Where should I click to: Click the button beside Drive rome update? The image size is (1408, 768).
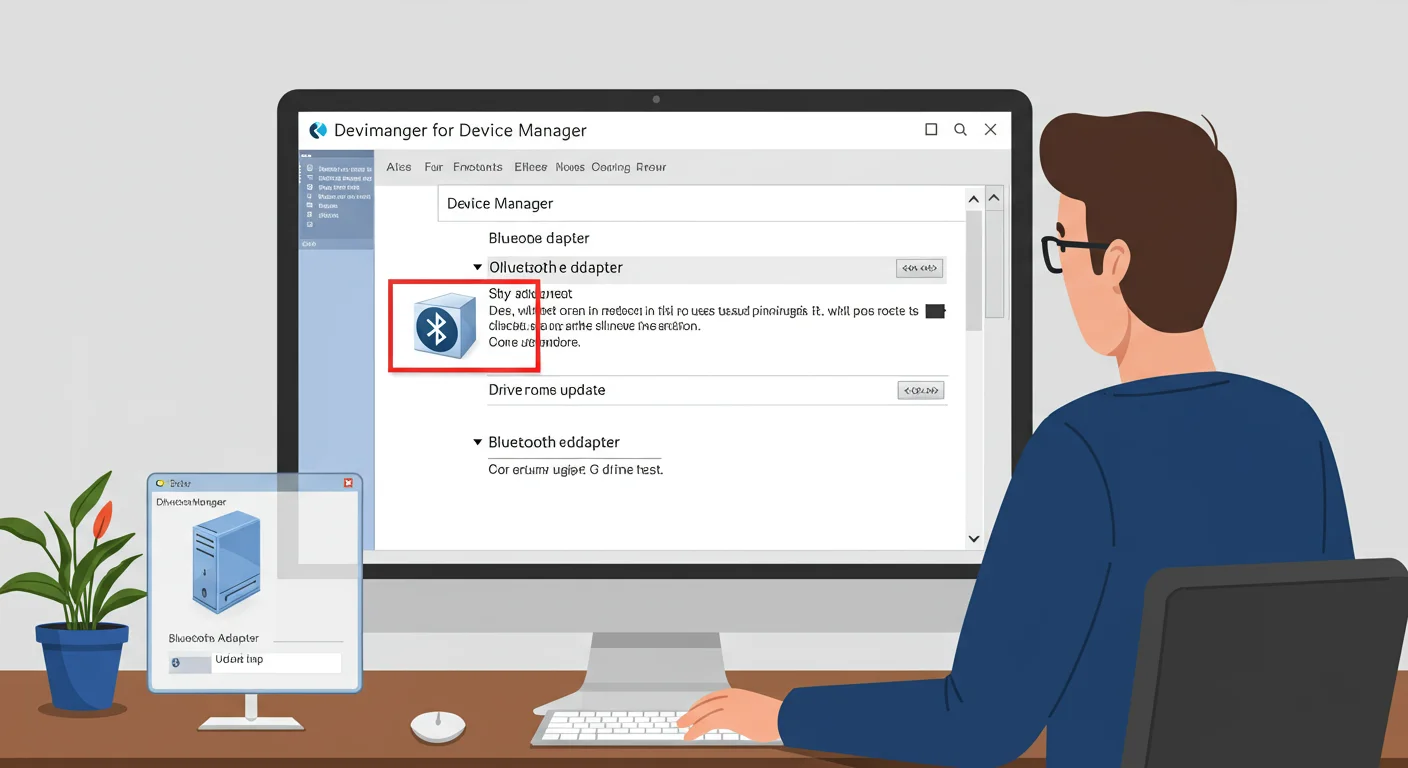[920, 390]
